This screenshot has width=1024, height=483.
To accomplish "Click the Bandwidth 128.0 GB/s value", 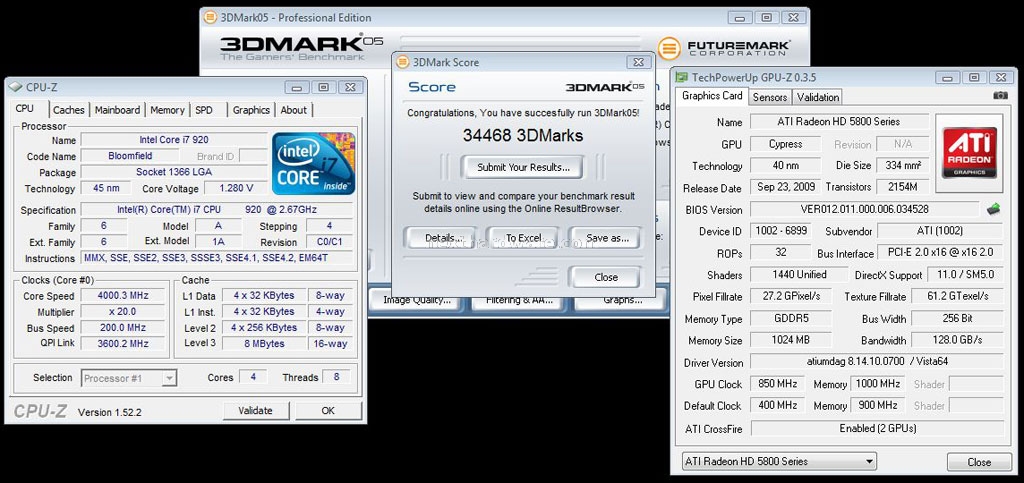I will 957,340.
